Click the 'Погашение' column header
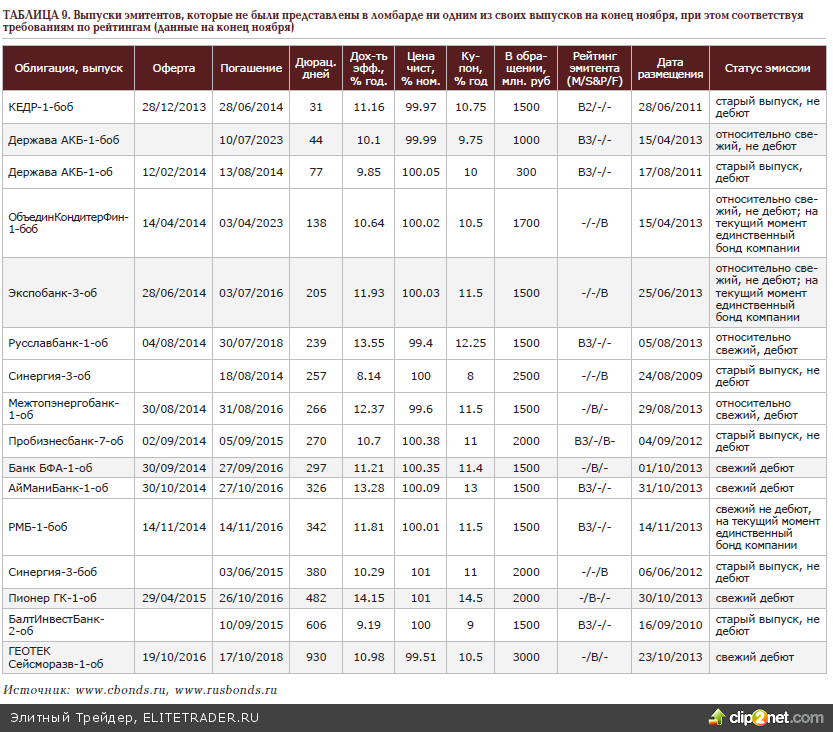The image size is (833, 732). [x=250, y=69]
